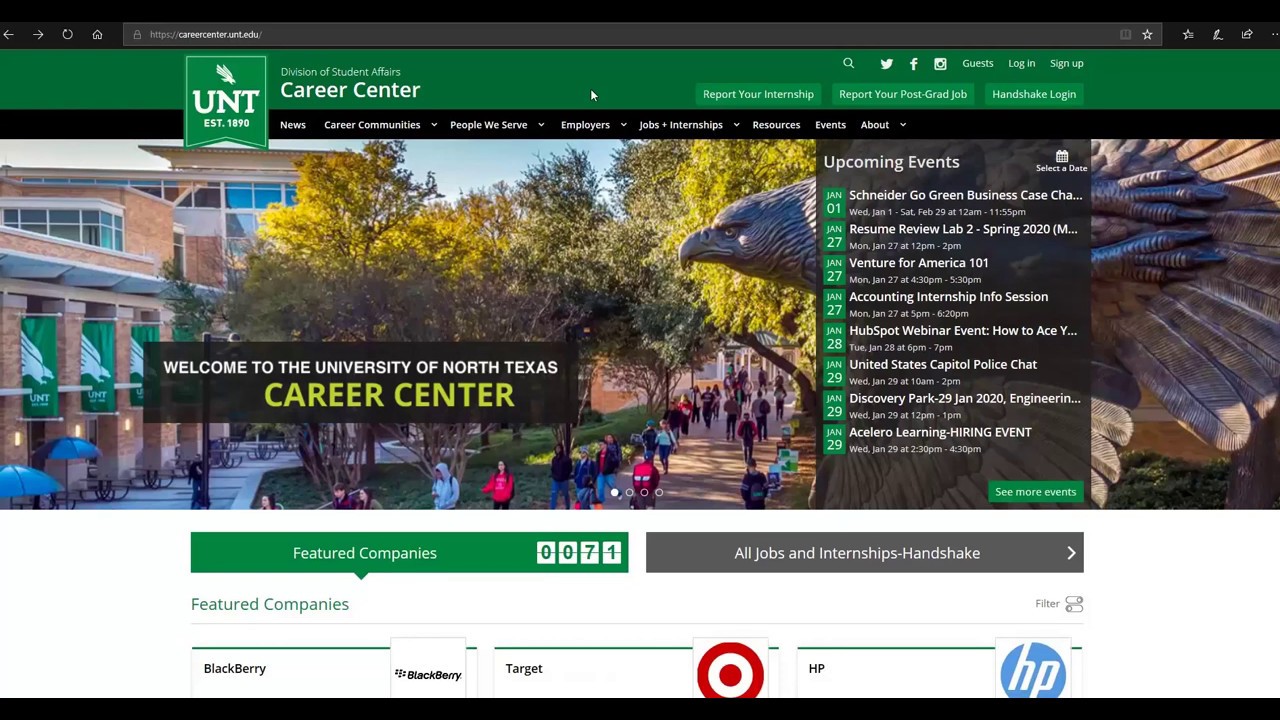Open the Sign up link
The image size is (1280, 720).
pos(1066,63)
